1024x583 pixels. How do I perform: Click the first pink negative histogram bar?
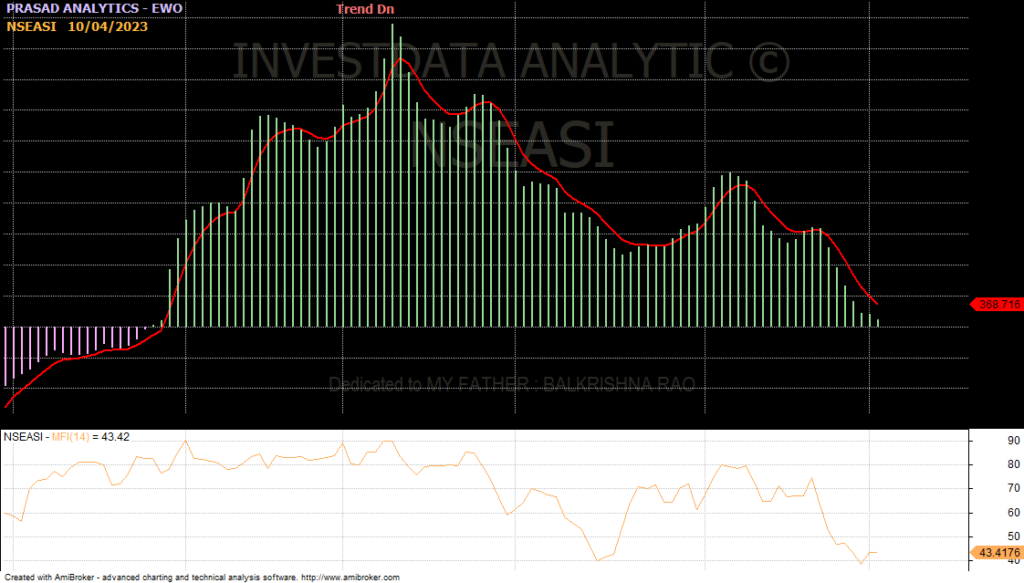6,355
